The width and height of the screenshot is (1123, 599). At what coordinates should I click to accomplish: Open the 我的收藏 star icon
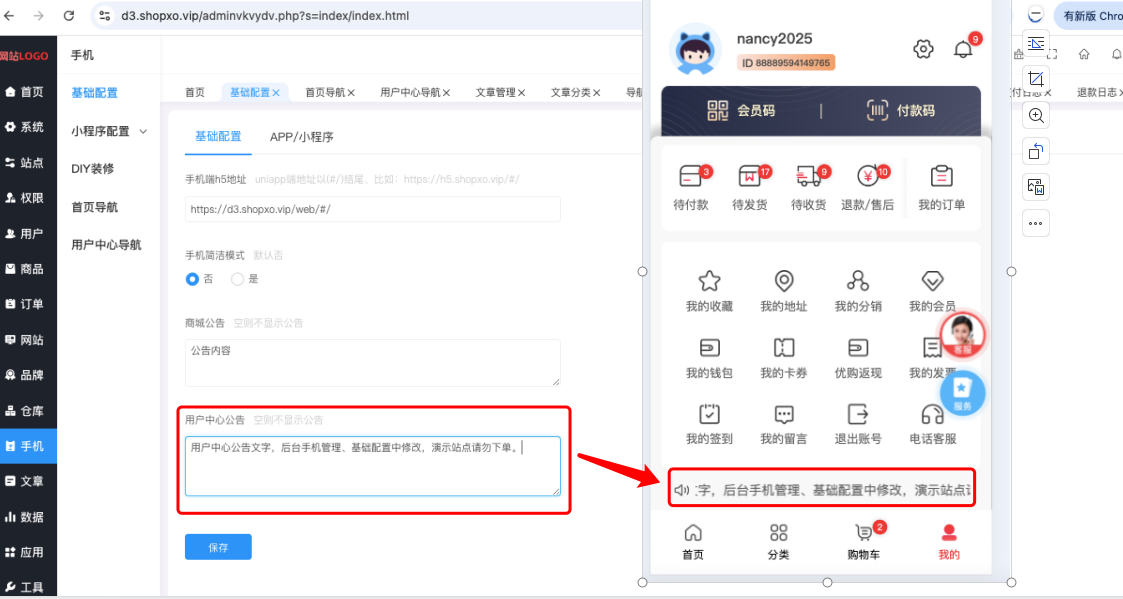[709, 281]
